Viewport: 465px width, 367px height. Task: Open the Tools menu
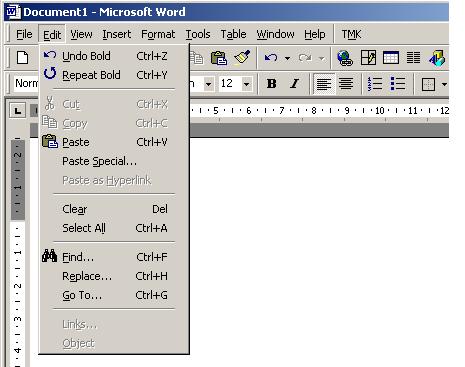198,34
